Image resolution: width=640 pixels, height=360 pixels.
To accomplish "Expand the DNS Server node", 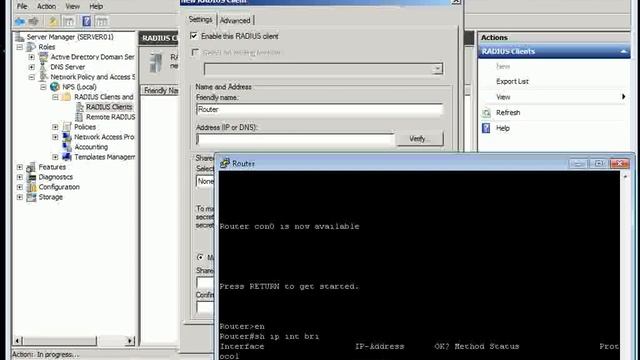I will coord(31,67).
